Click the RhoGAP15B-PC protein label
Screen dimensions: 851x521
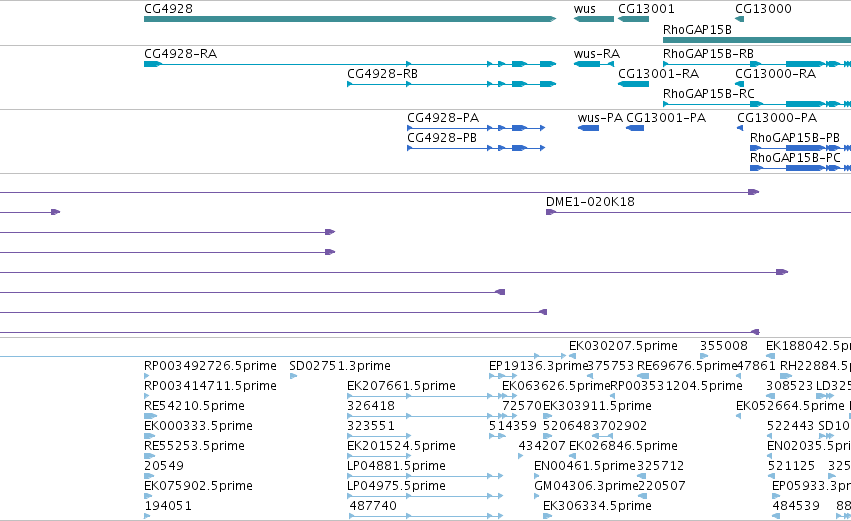795,158
